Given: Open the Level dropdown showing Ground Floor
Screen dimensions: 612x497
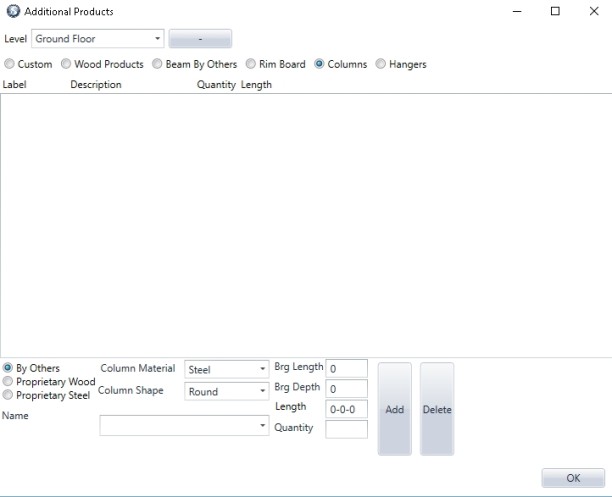Looking at the screenshot, I should coord(98,39).
